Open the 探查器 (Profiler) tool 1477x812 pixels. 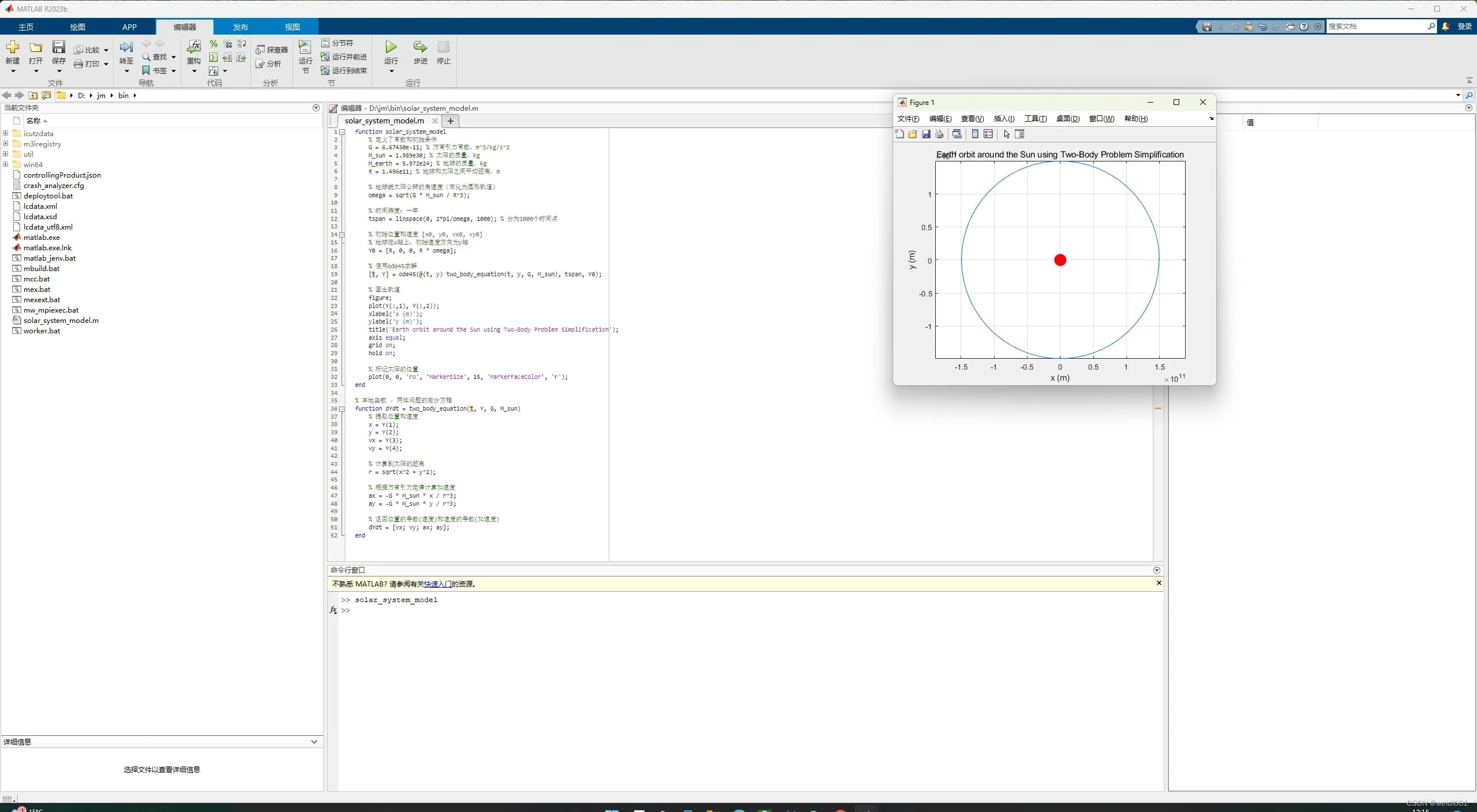272,50
